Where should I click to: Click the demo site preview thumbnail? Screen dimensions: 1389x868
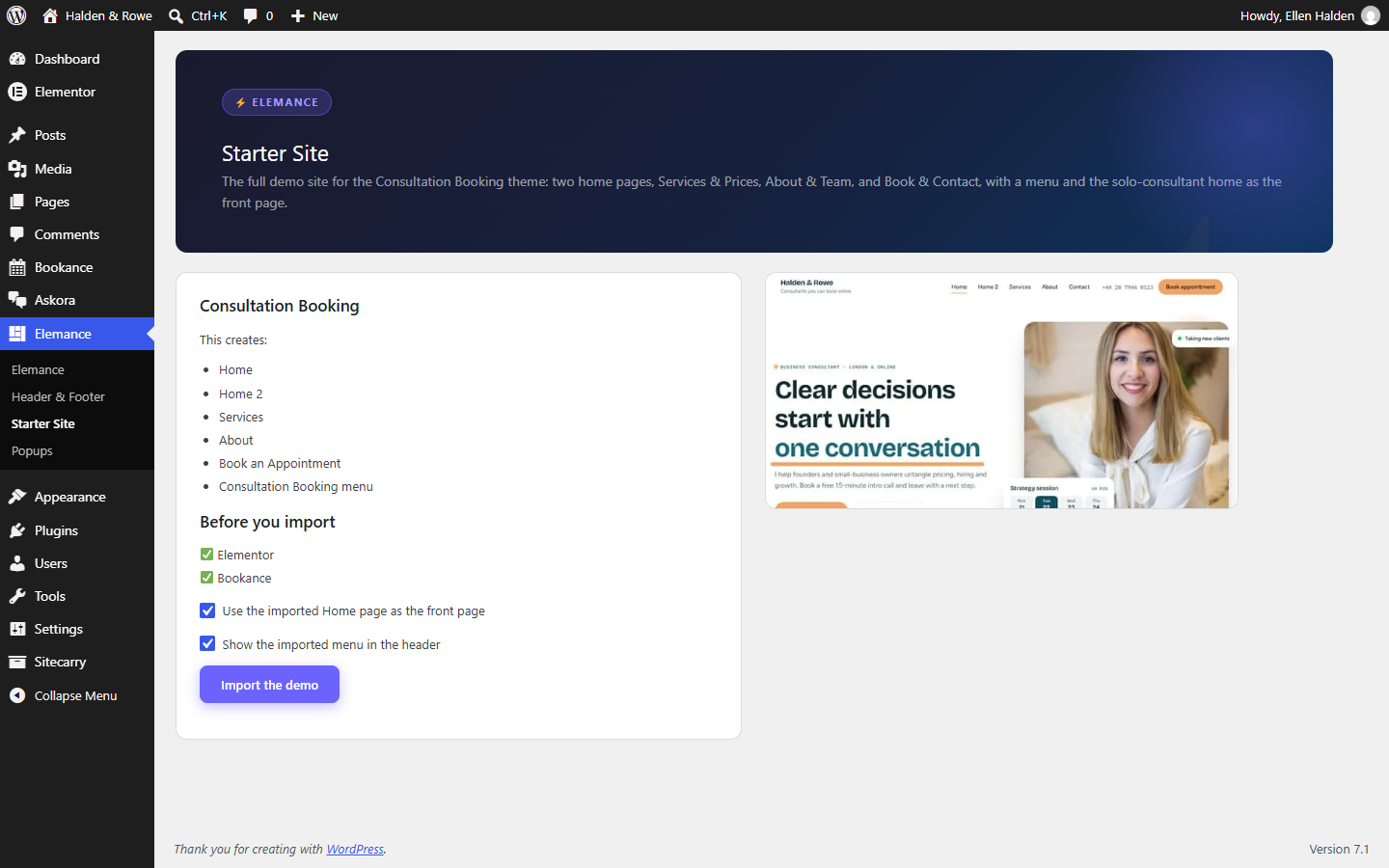pyautogui.click(x=1001, y=391)
